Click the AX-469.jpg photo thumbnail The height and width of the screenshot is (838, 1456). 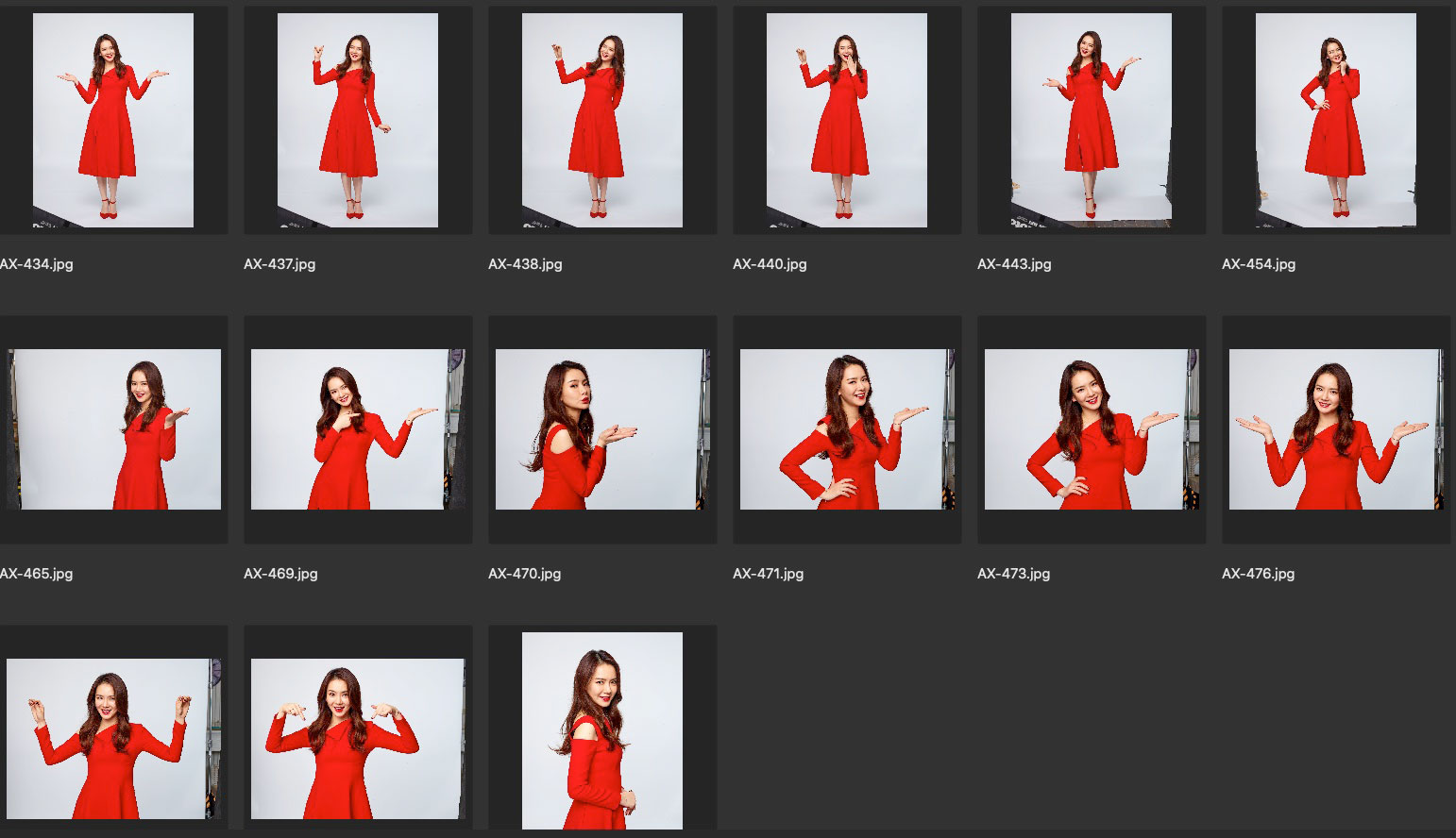(x=357, y=429)
